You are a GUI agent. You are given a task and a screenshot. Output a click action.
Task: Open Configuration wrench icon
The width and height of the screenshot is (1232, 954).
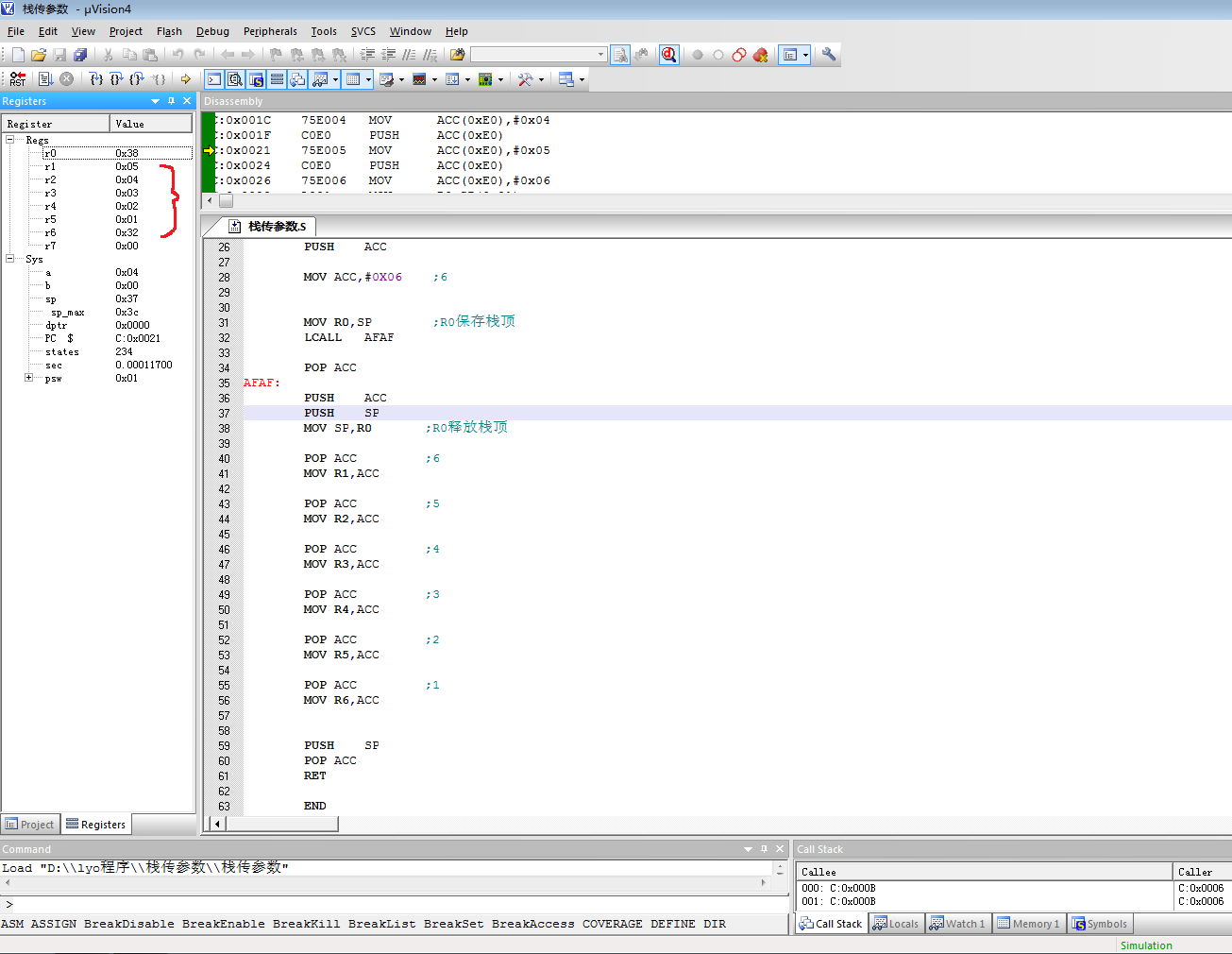click(x=829, y=55)
